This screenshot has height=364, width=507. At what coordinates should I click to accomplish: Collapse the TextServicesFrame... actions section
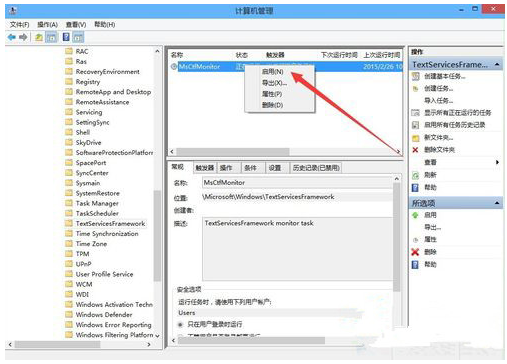click(497, 64)
